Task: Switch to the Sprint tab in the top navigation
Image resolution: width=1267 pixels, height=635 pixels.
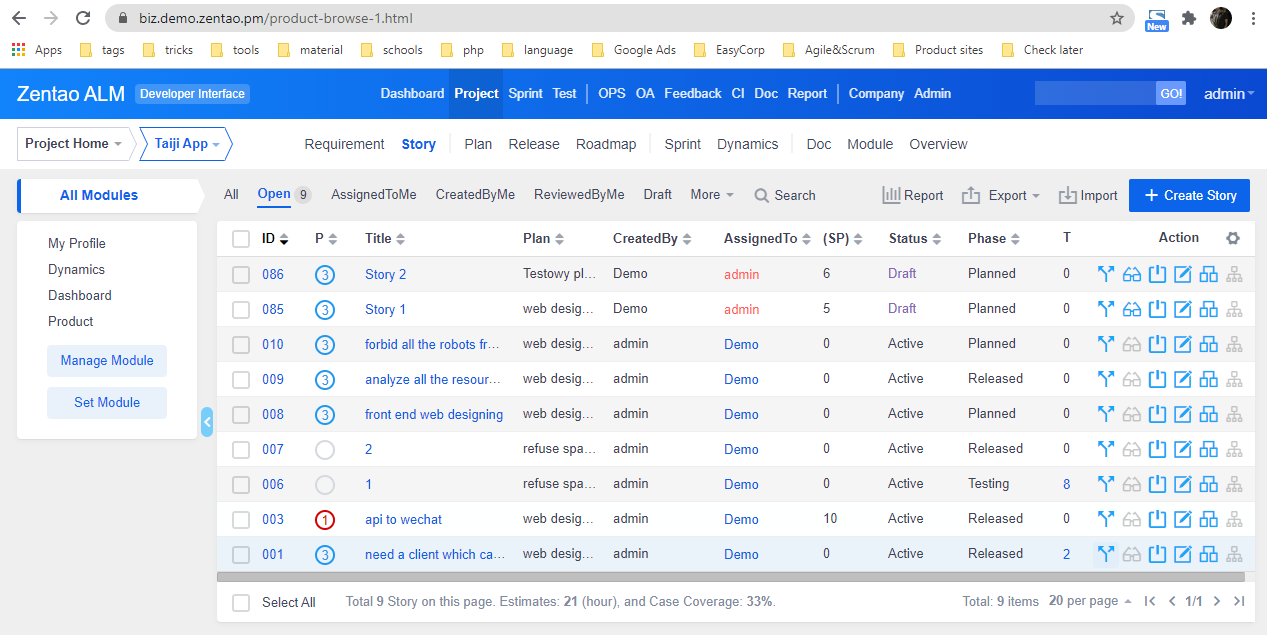Action: pos(525,94)
